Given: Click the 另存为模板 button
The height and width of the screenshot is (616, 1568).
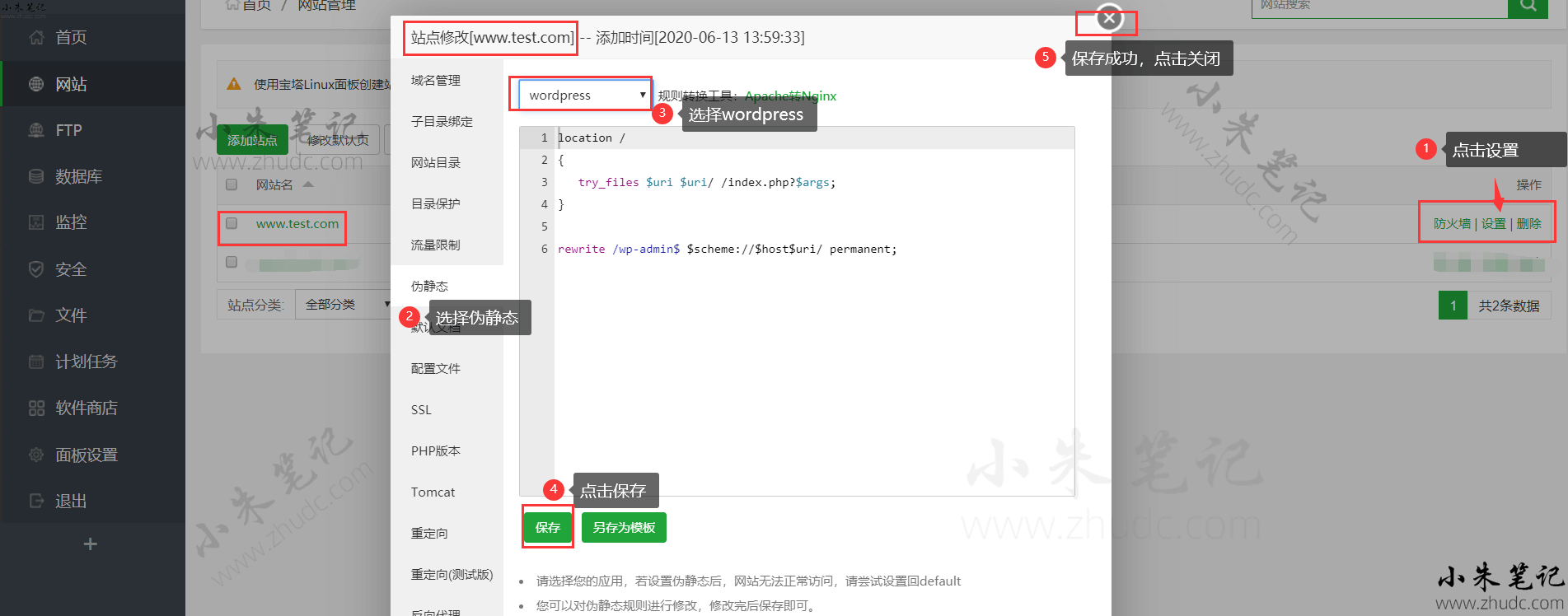Looking at the screenshot, I should 624,528.
